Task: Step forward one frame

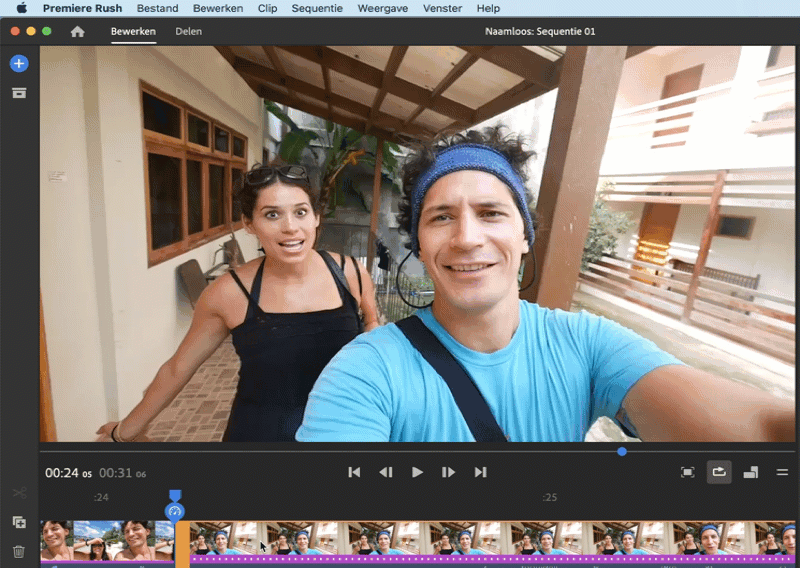Action: 449,472
